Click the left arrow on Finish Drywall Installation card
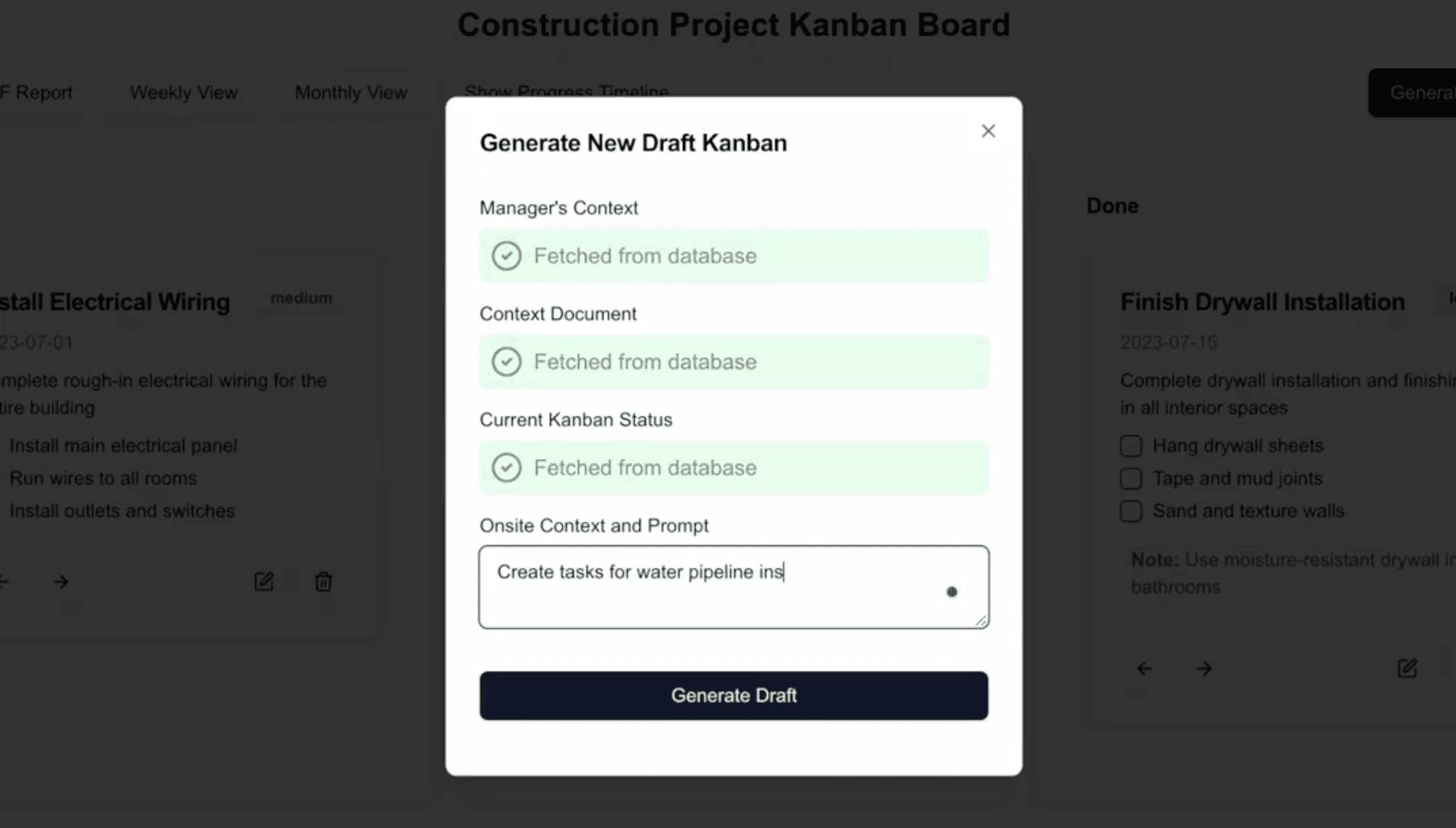Screen dimensions: 1456x828 pos(1144,668)
